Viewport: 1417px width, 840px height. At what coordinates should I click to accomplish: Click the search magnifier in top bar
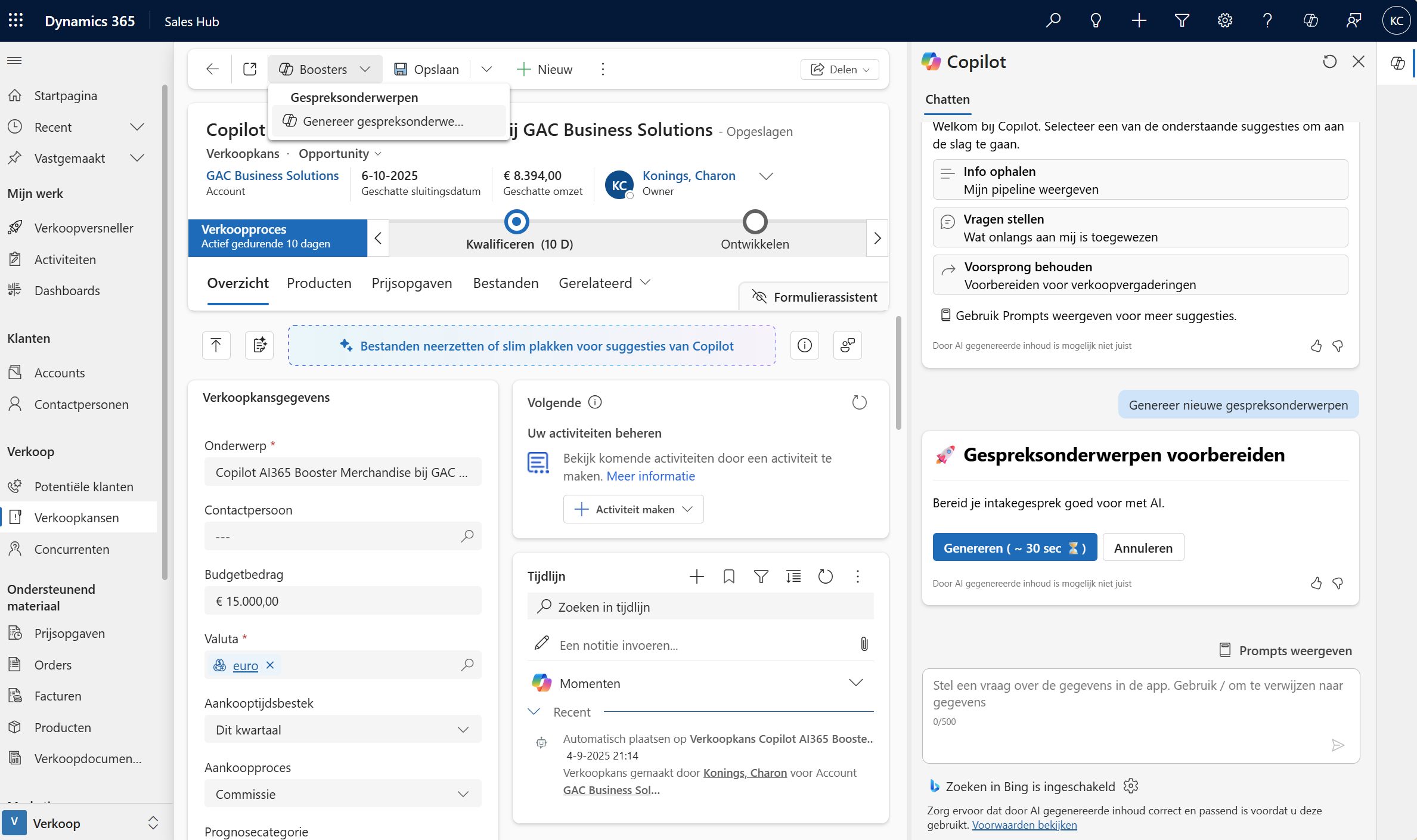click(1053, 21)
